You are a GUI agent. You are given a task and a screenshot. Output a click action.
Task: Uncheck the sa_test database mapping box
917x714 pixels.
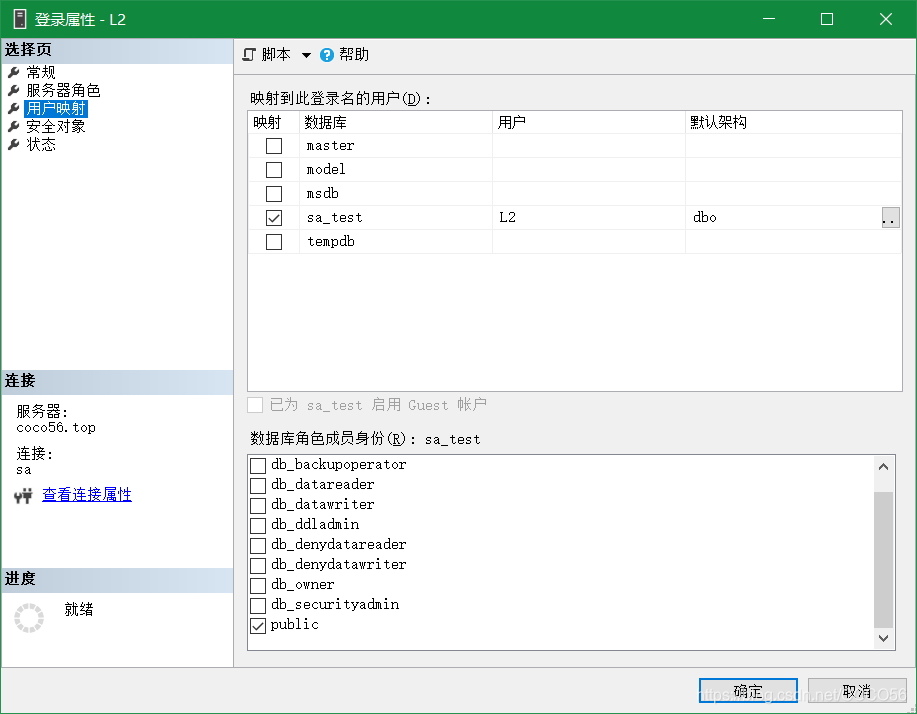274,218
